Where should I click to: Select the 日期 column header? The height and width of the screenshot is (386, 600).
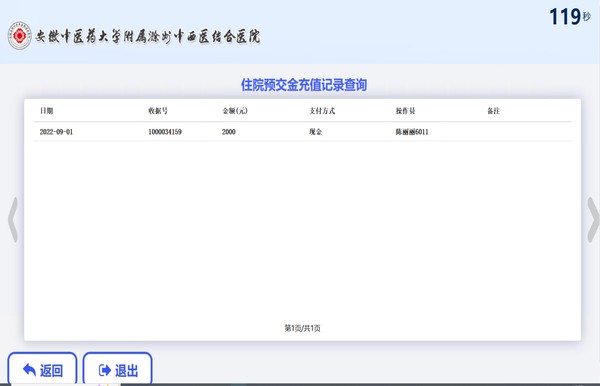tap(47, 111)
